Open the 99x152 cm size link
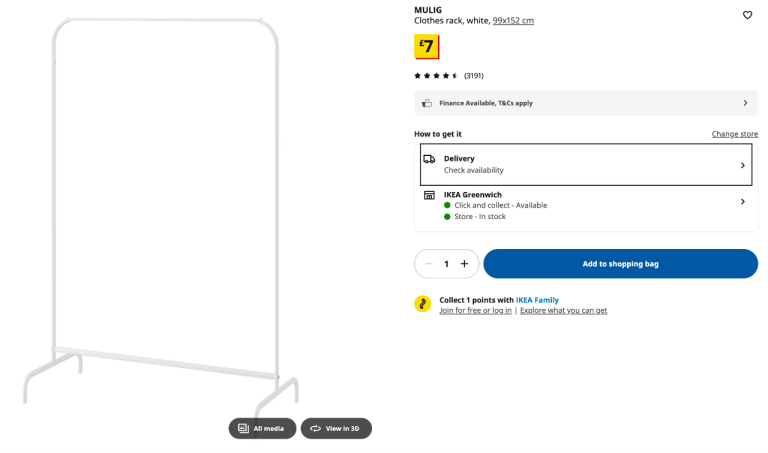Screen dimensions: 768x453 (513, 21)
